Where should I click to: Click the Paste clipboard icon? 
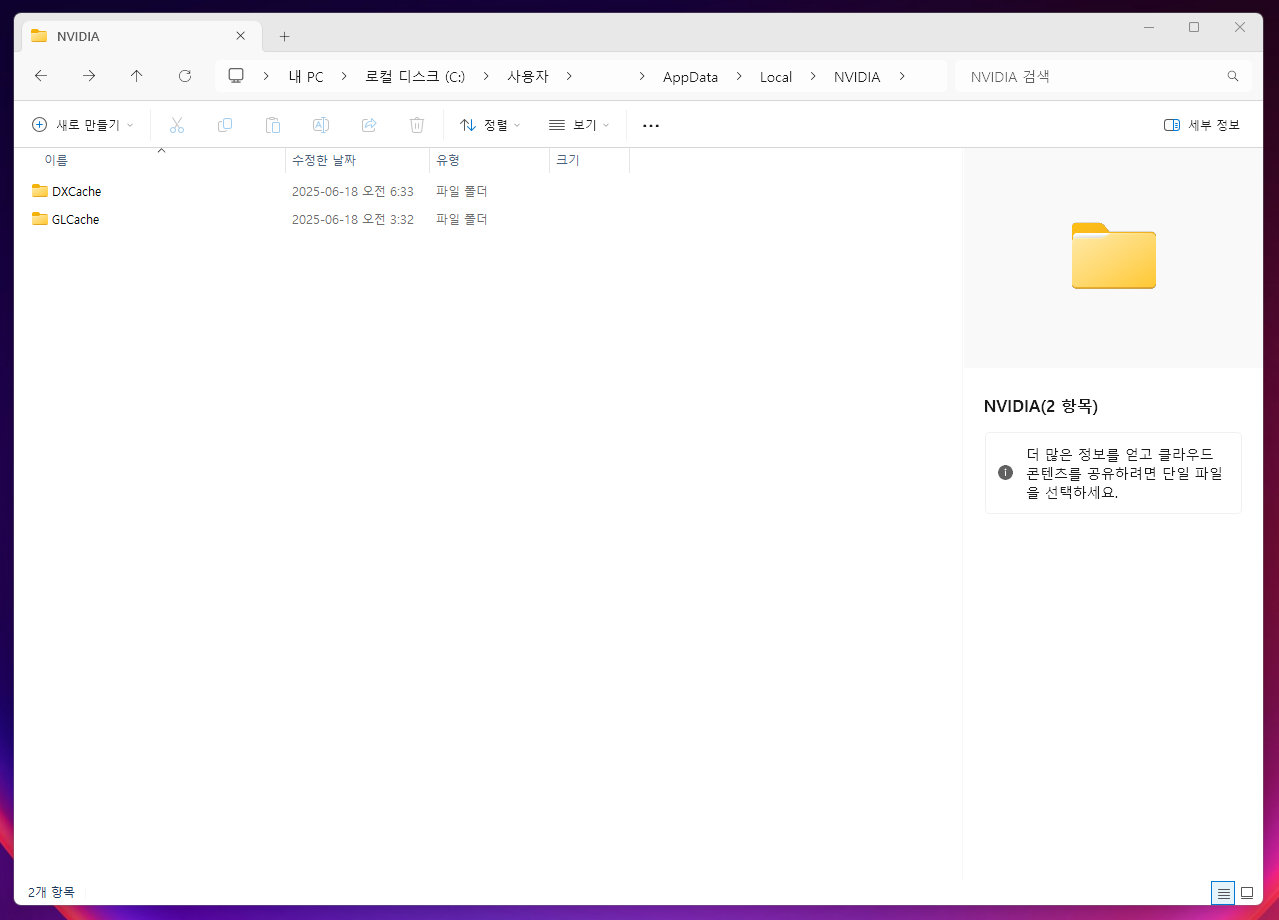pyautogui.click(x=273, y=125)
